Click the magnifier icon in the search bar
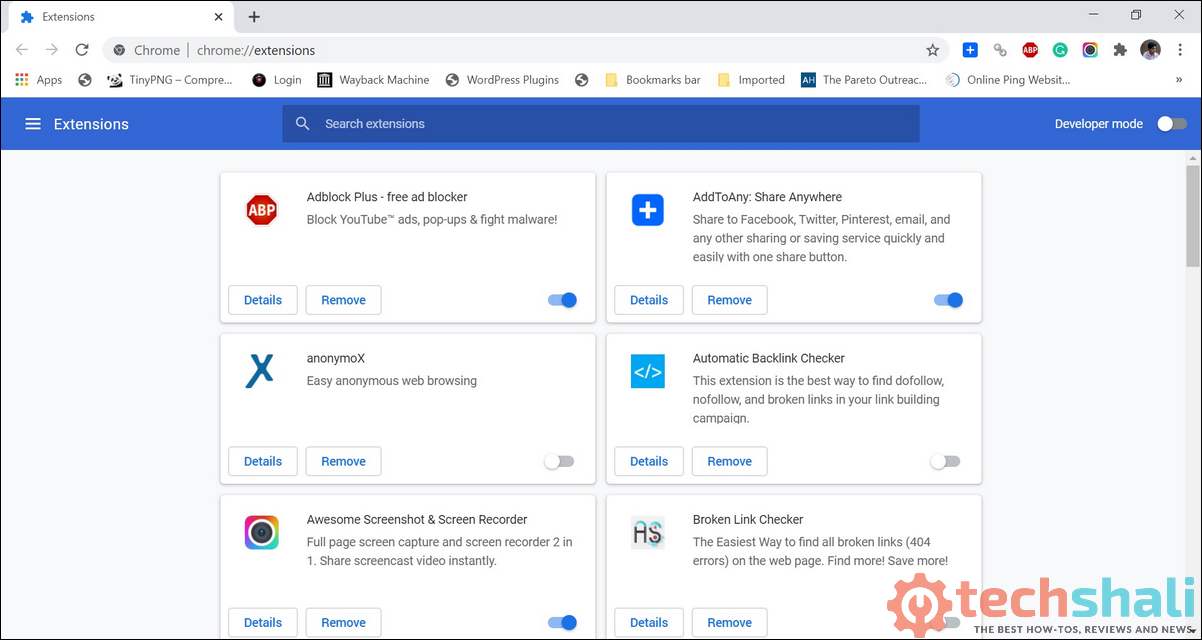The image size is (1202, 640). [x=303, y=124]
